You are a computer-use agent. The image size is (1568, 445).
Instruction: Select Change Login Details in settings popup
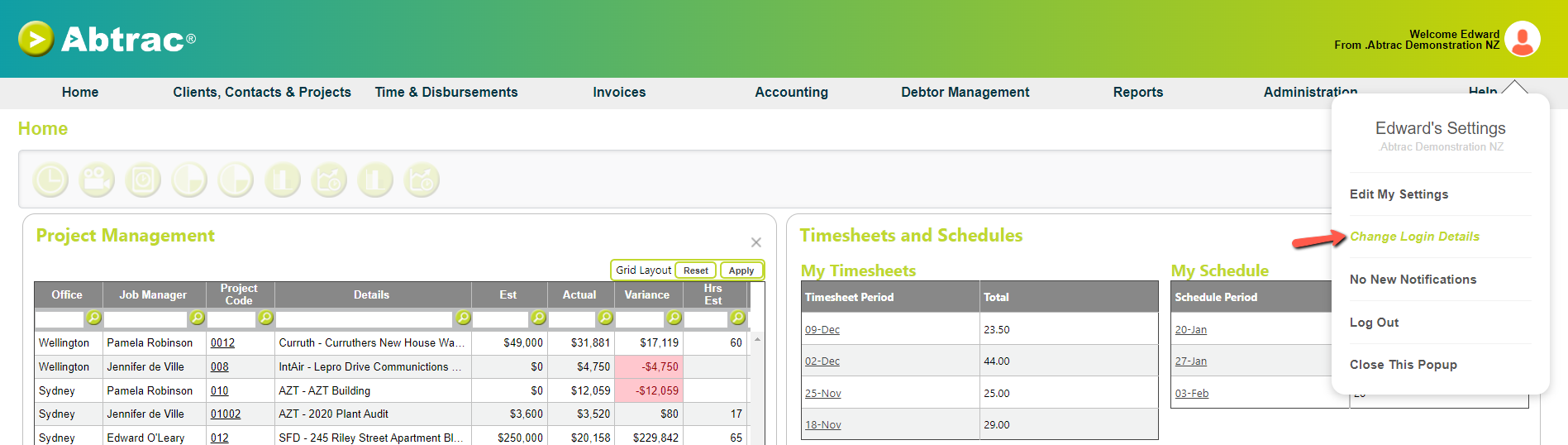click(1414, 237)
